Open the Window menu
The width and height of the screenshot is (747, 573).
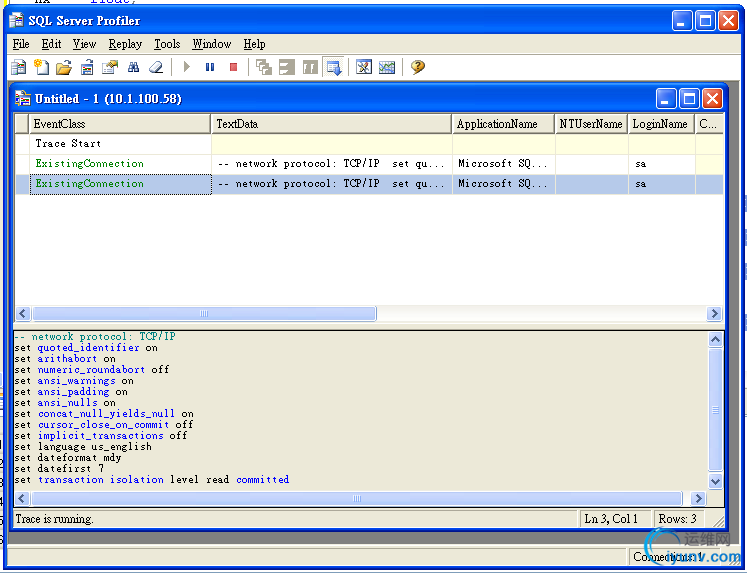click(x=212, y=44)
